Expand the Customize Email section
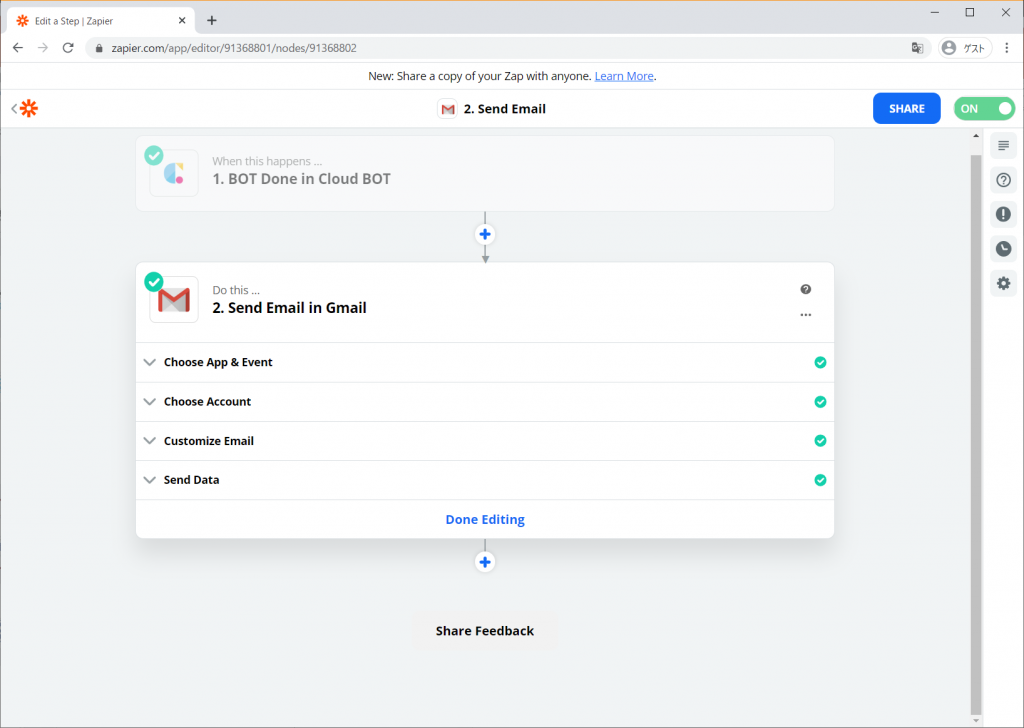Screen dimensions: 1024x728 click(x=485, y=441)
